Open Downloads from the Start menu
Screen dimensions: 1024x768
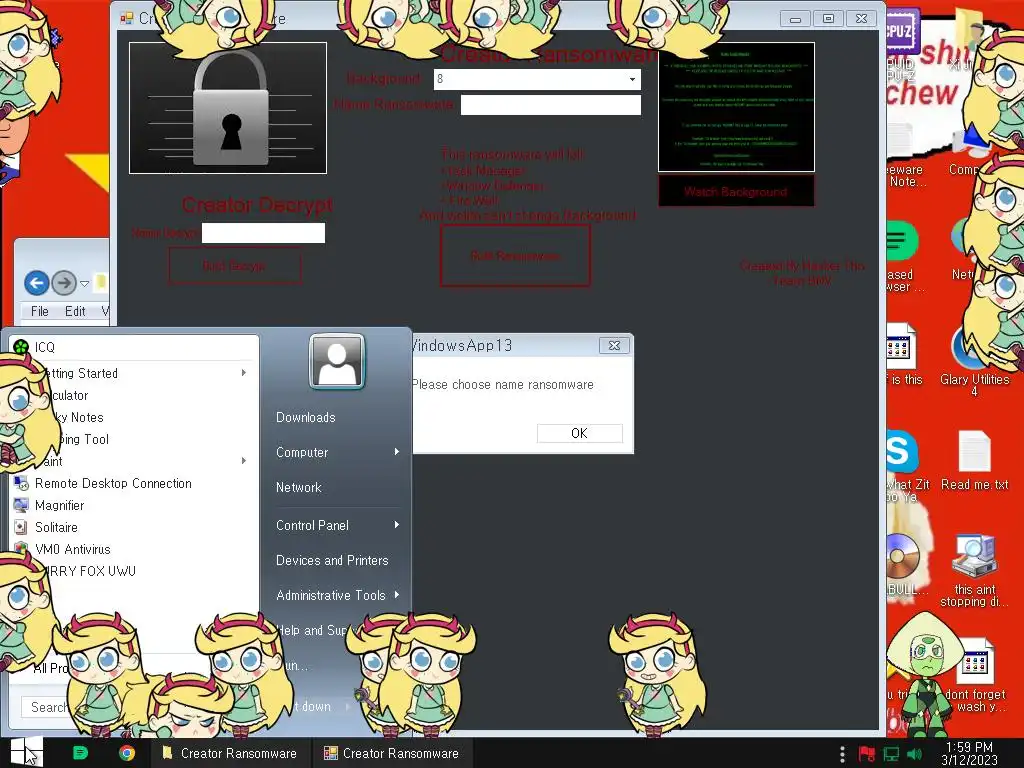(306, 417)
